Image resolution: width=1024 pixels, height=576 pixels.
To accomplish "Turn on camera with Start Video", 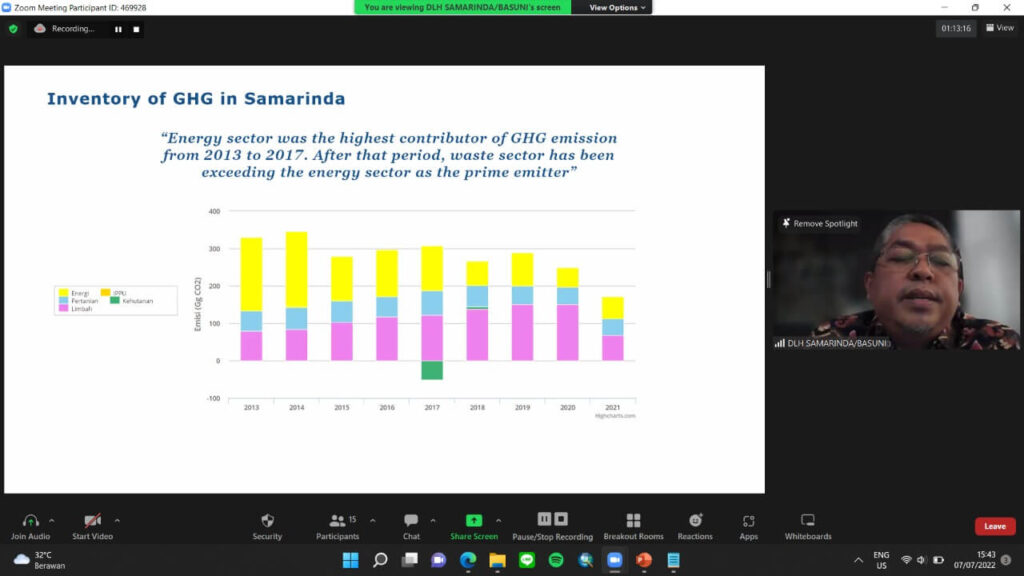I will pos(93,526).
